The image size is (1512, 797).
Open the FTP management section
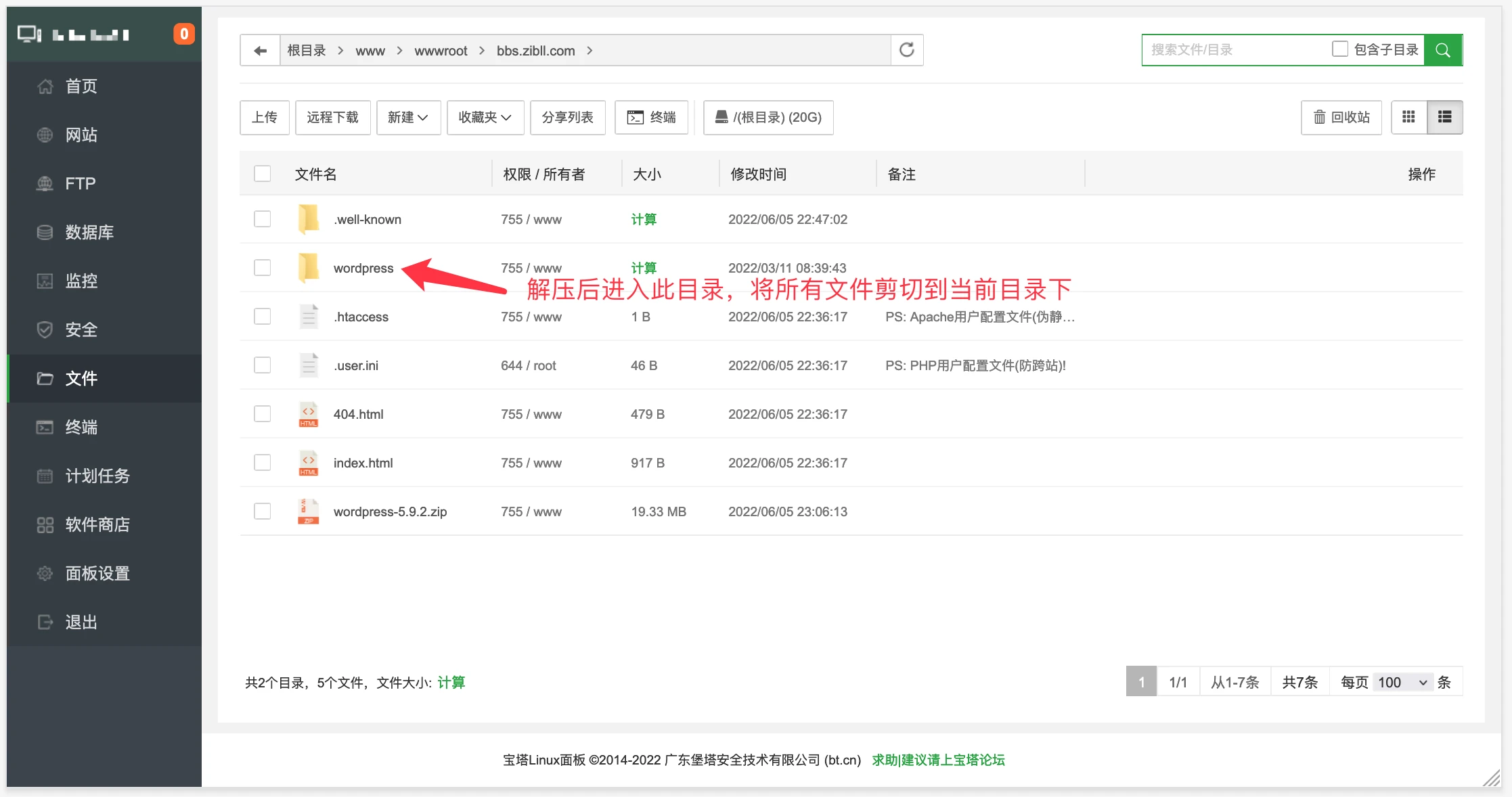(79, 183)
